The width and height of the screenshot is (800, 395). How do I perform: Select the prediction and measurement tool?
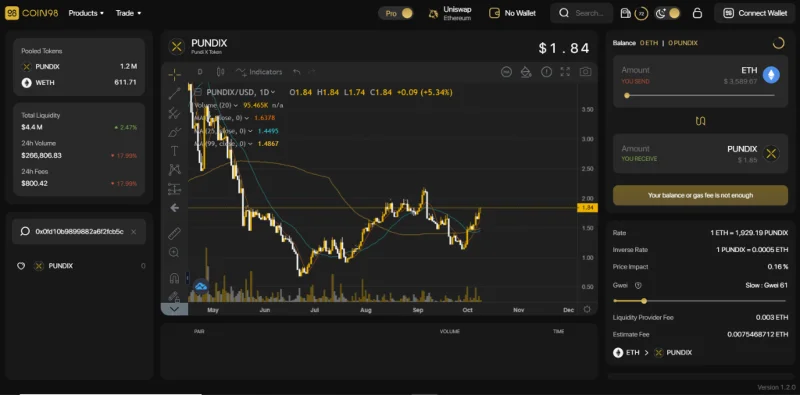click(x=174, y=189)
